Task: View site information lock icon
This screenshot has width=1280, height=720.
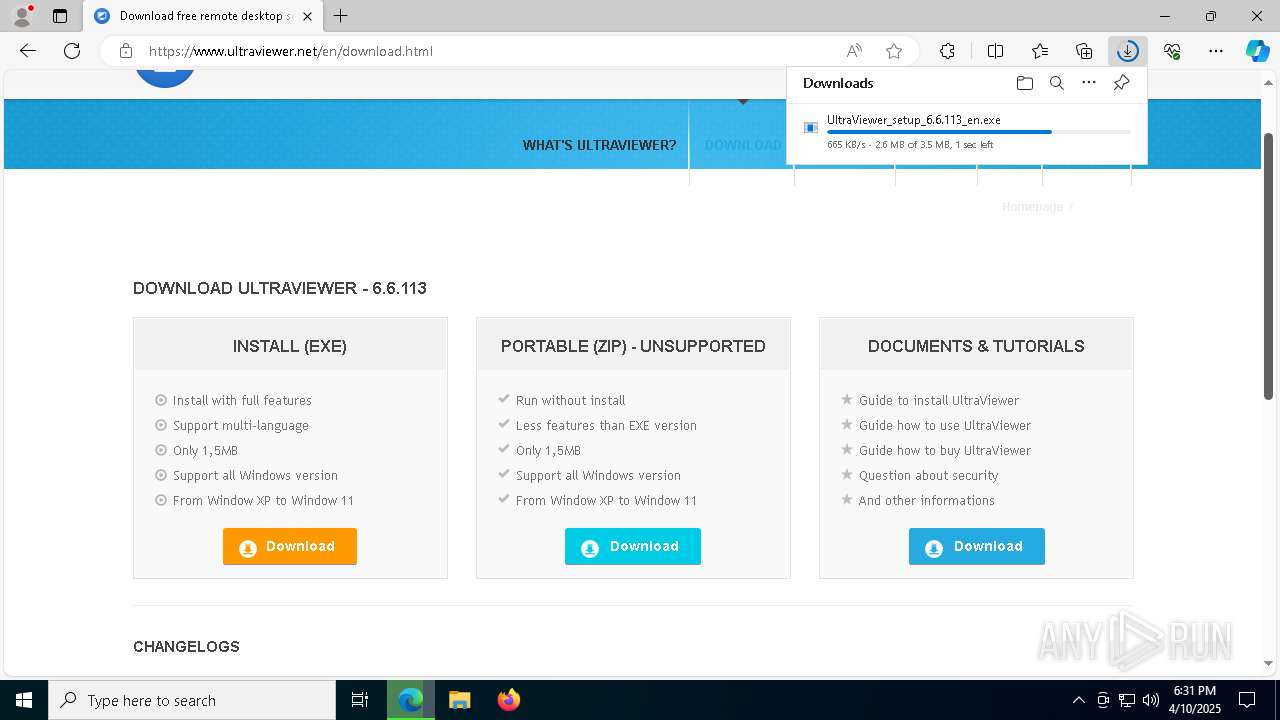Action: pyautogui.click(x=126, y=51)
